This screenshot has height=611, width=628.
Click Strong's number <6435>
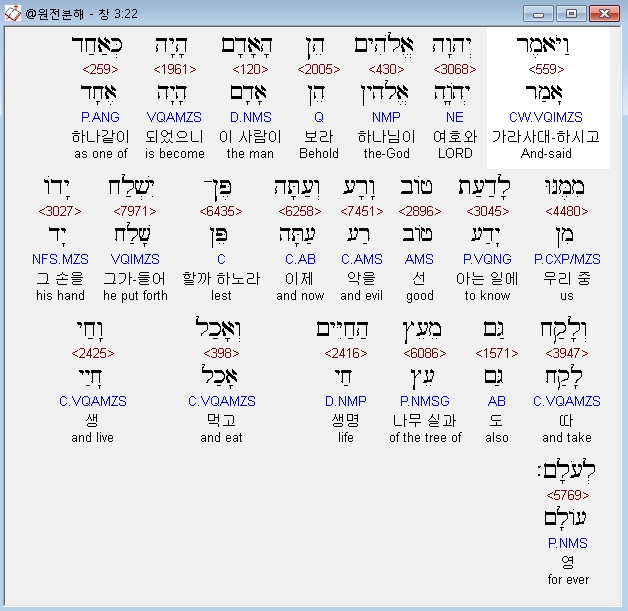tap(221, 211)
